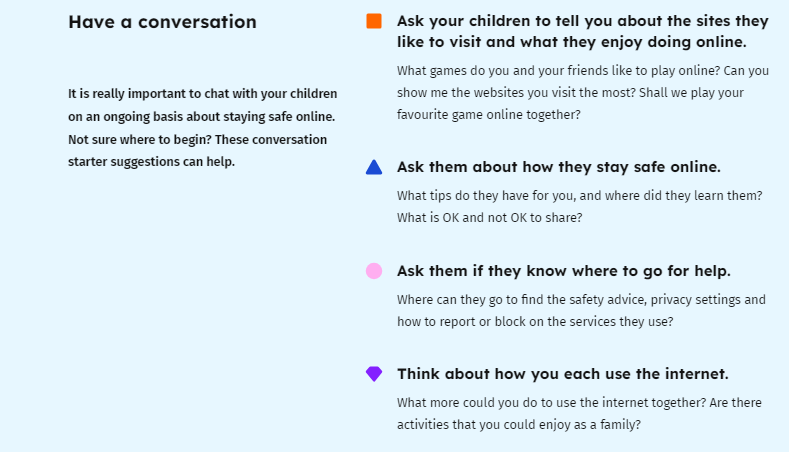Image resolution: width=789 pixels, height=452 pixels.
Task: Click 'Ask your children to tell you' heading
Action: point(583,31)
